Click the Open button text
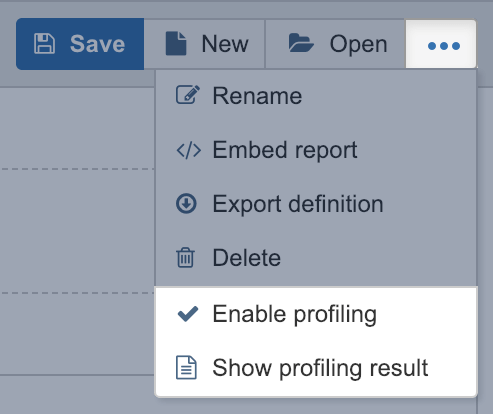 click(x=358, y=44)
